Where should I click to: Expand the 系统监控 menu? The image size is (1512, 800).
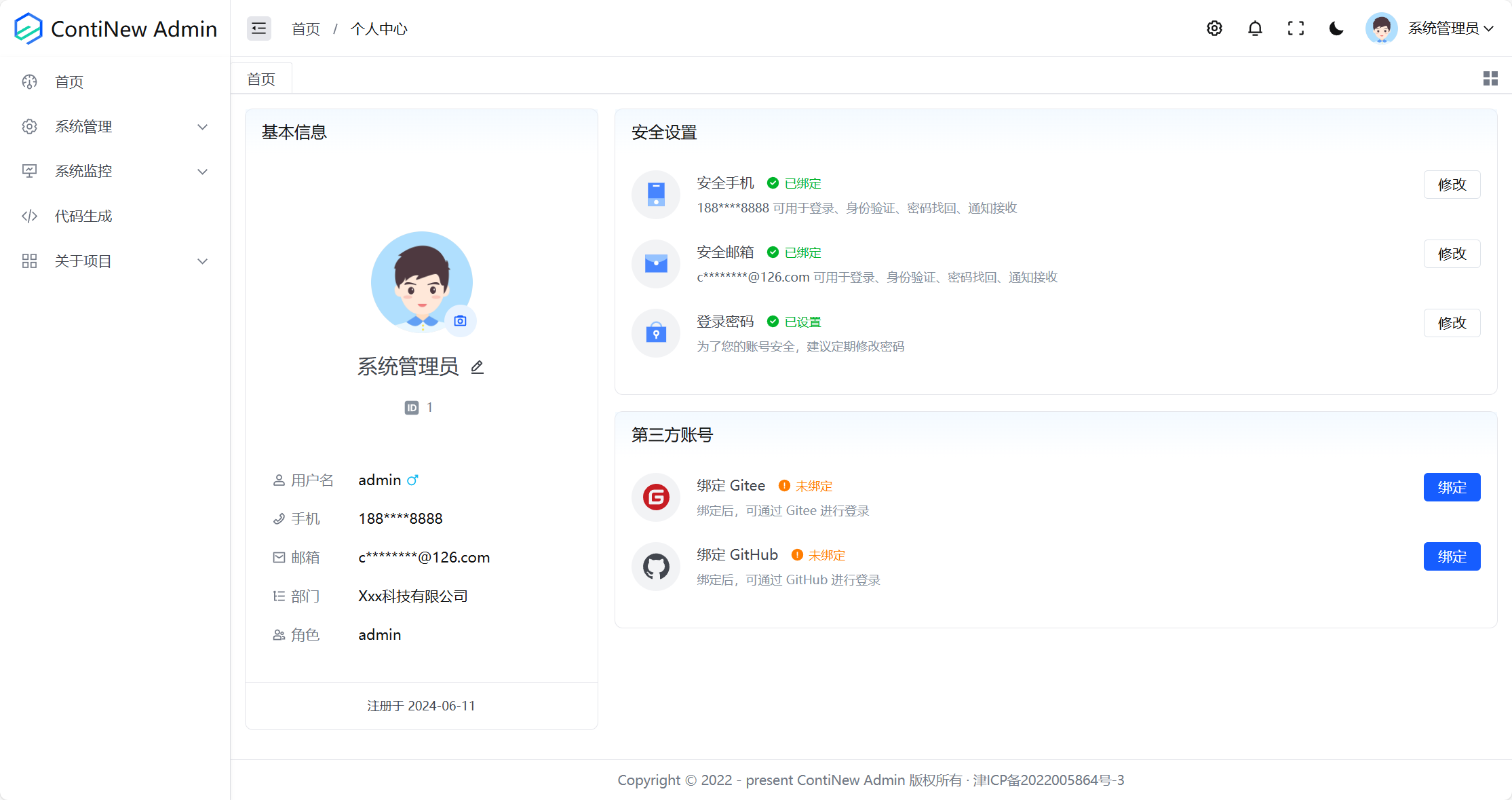[x=114, y=171]
